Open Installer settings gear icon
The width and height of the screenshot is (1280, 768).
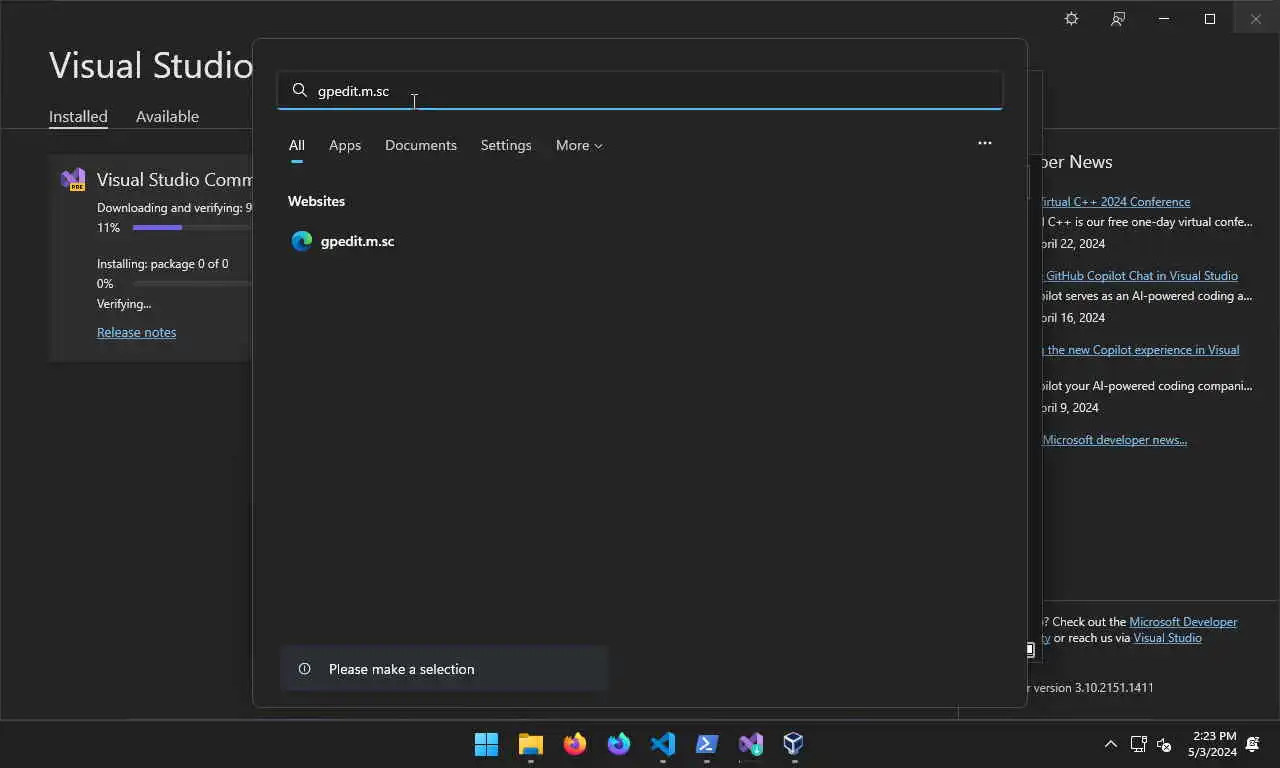(x=1071, y=19)
